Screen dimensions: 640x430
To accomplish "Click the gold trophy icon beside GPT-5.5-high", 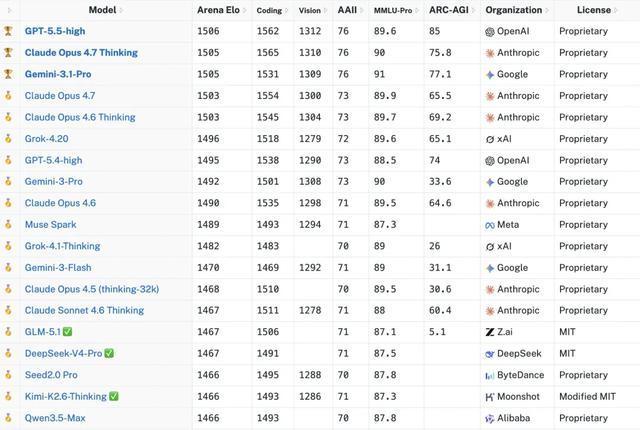I will click(x=8, y=31).
